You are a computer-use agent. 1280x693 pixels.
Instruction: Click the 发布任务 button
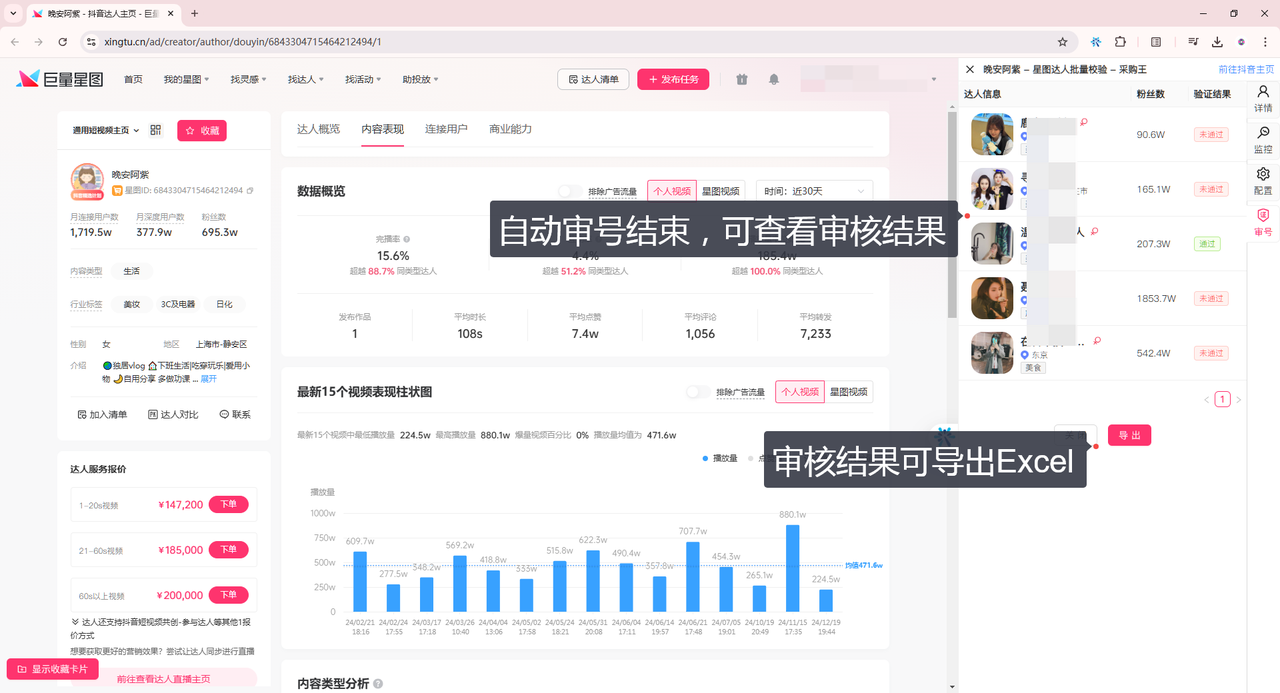tap(673, 80)
